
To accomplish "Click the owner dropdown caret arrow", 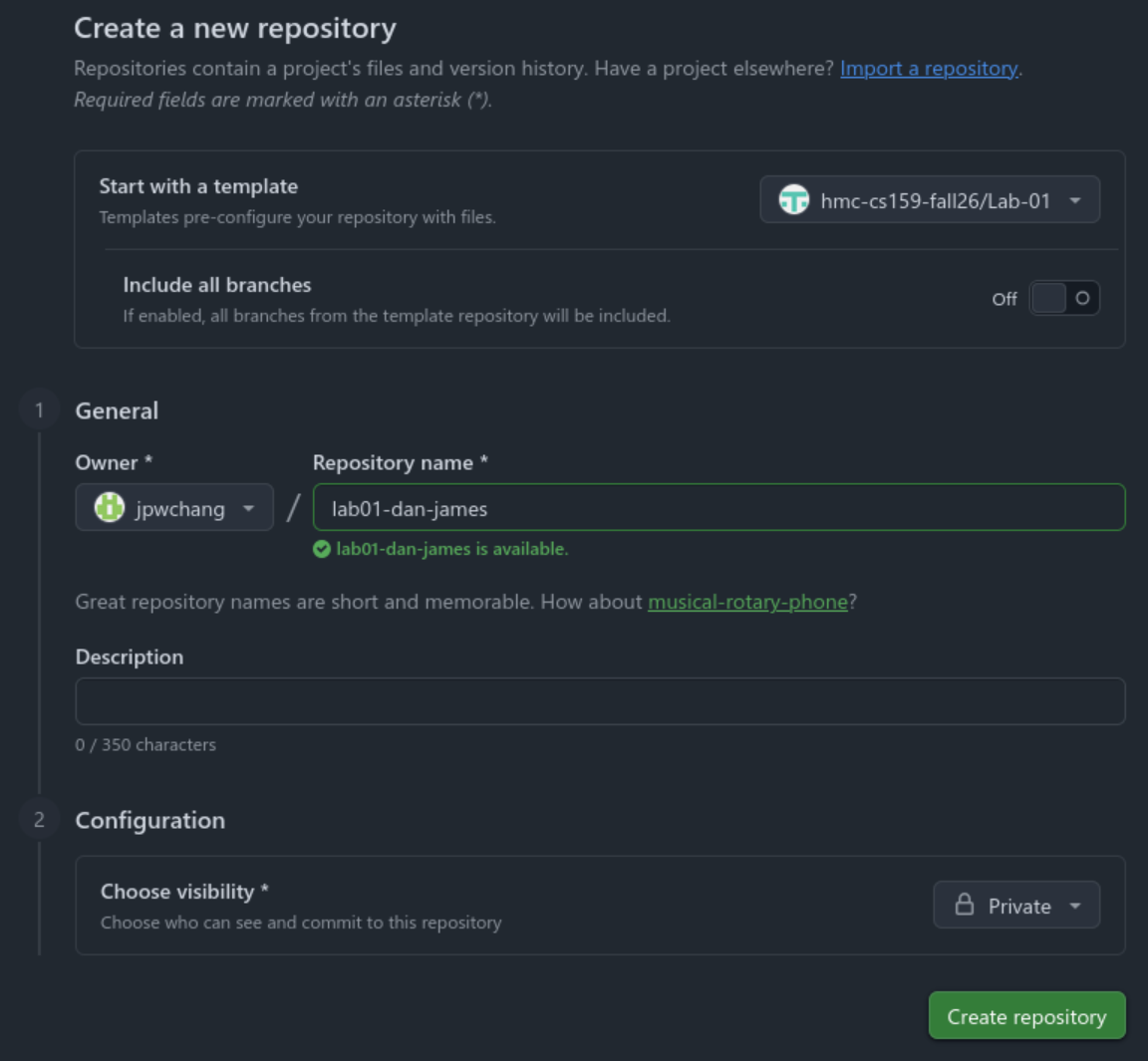I will coord(248,508).
